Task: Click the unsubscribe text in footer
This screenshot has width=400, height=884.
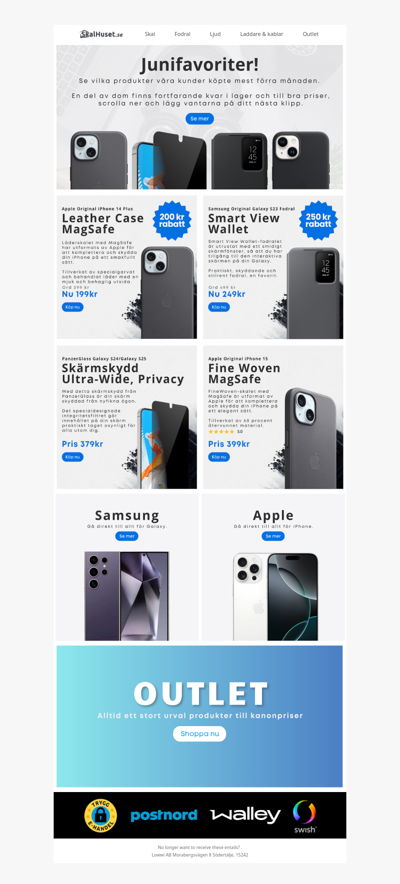Action: pyautogui.click(x=200, y=847)
